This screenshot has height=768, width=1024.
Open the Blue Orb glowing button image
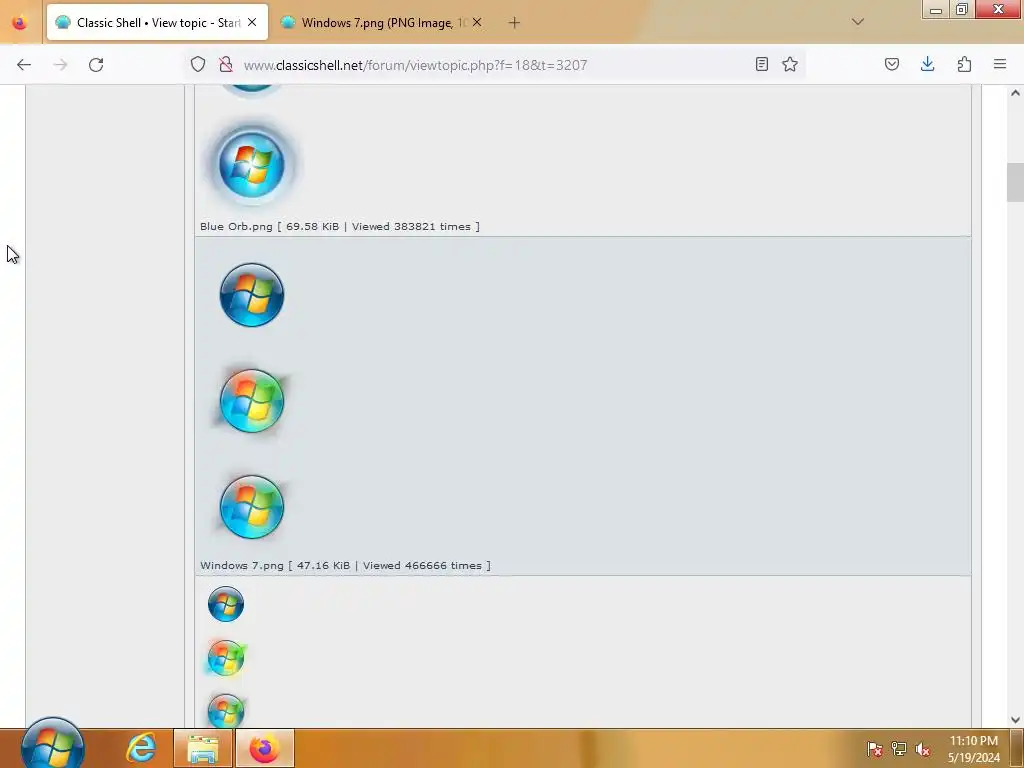coord(251,163)
